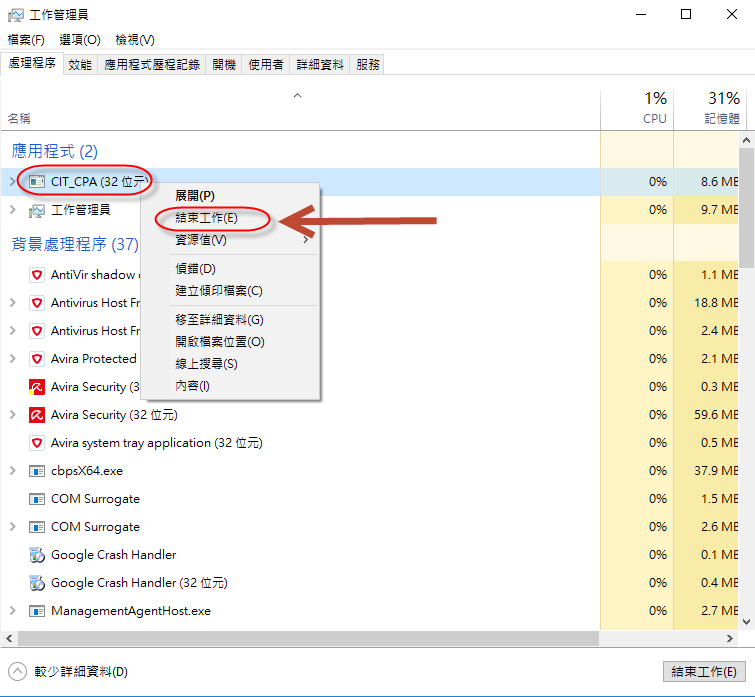Expand the cbpsX64.exe process tree
This screenshot has width=755, height=697.
click(x=12, y=471)
